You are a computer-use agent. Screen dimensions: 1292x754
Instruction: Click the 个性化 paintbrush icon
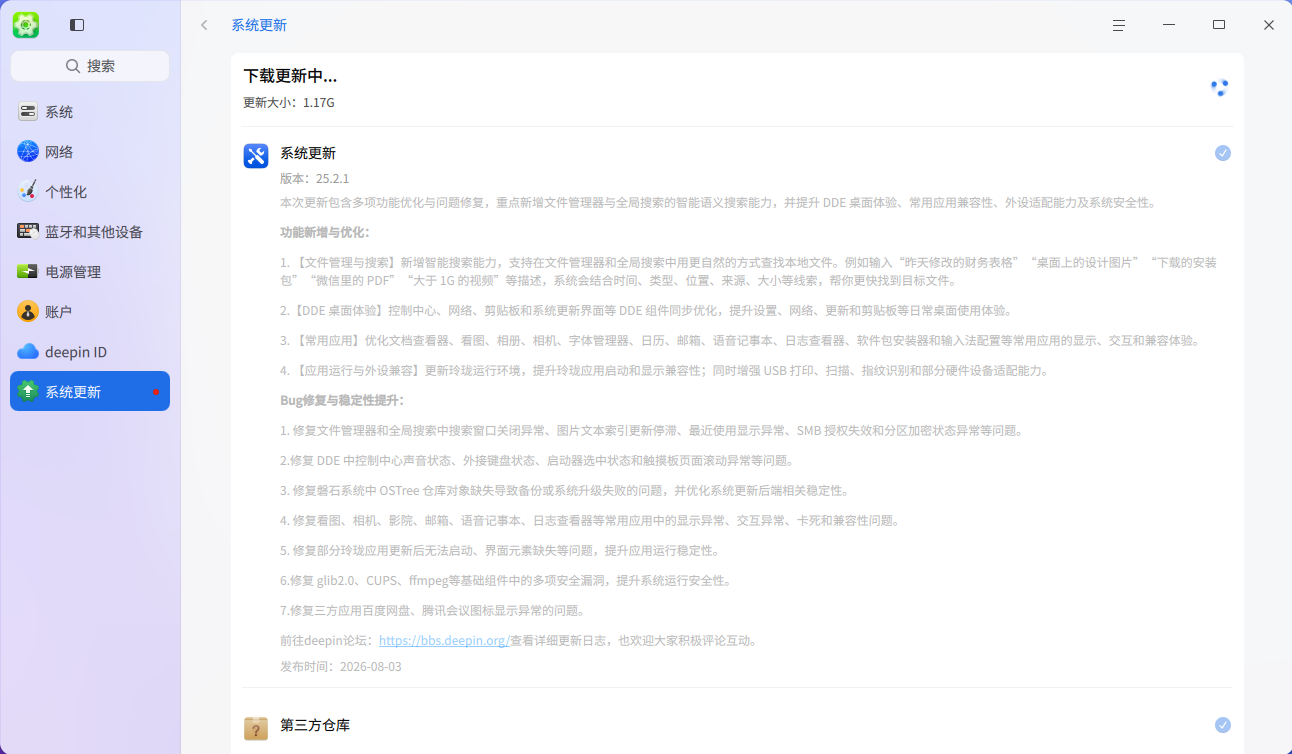pos(28,192)
